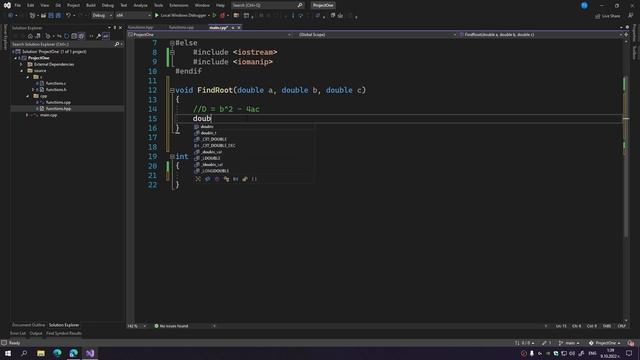Open the Error List tab
Viewport: 640px width, 360px height.
18,333
